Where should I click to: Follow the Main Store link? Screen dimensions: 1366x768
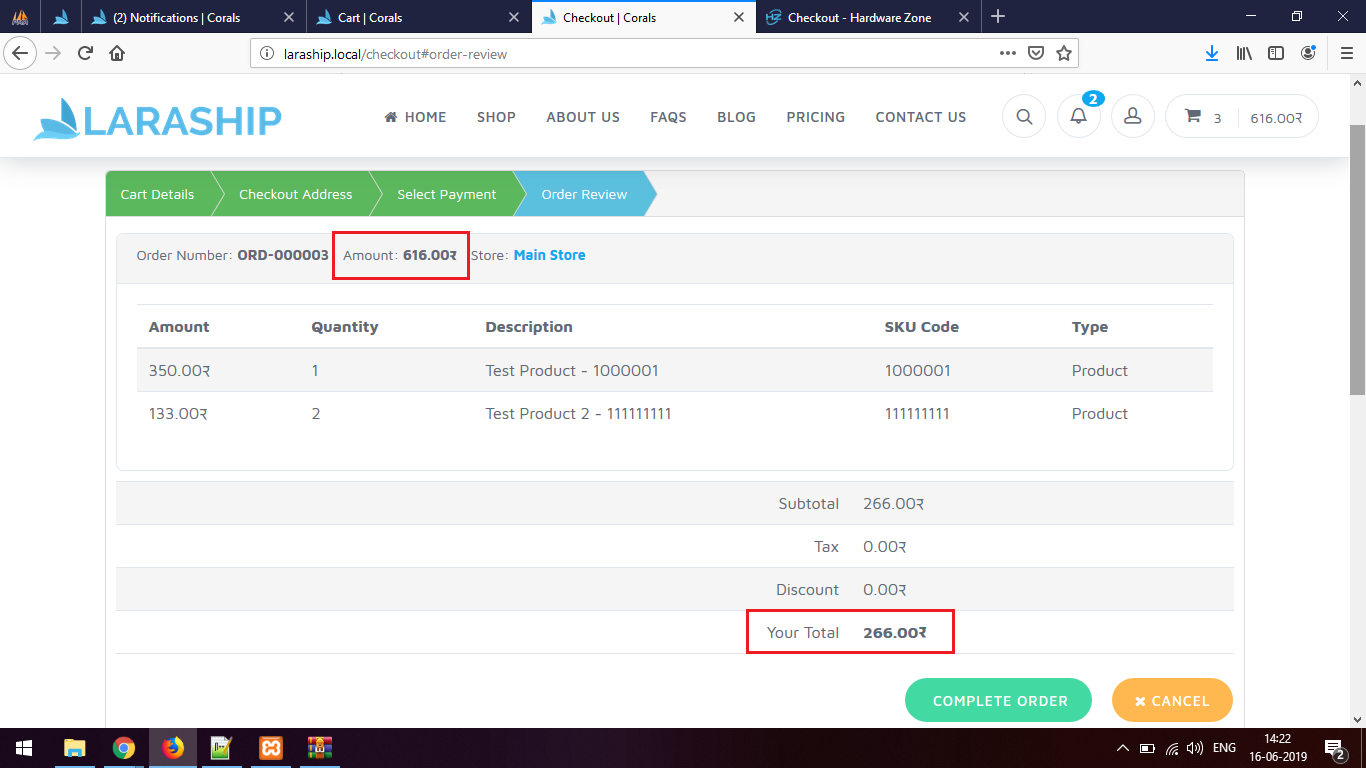coord(549,255)
